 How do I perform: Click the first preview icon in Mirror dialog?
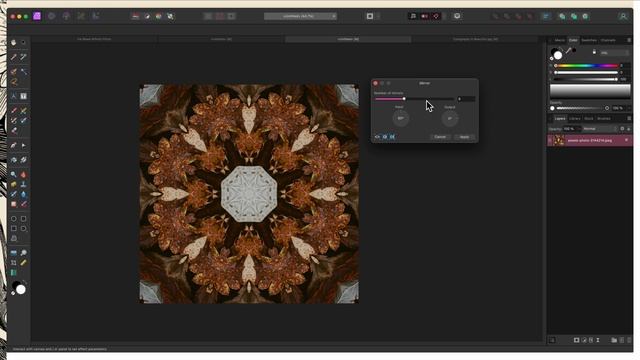[x=378, y=137]
